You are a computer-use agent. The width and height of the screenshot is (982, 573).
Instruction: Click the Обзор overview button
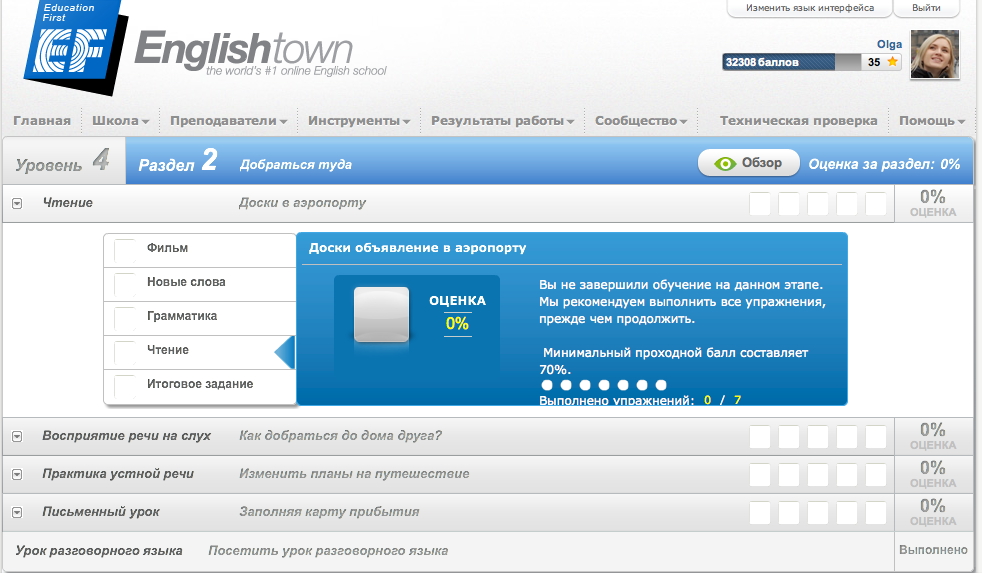click(749, 163)
